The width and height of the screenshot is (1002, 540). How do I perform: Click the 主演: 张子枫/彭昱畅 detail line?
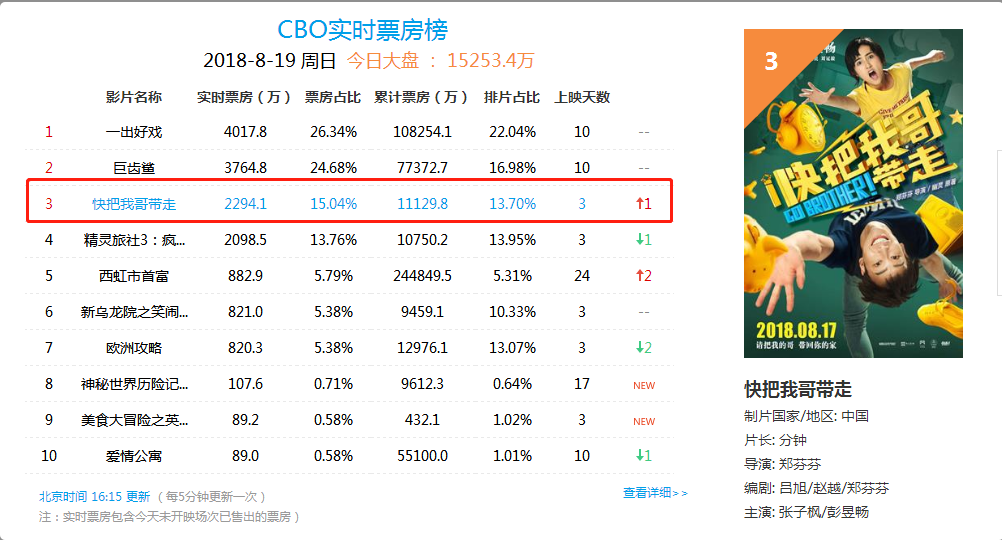pos(806,513)
